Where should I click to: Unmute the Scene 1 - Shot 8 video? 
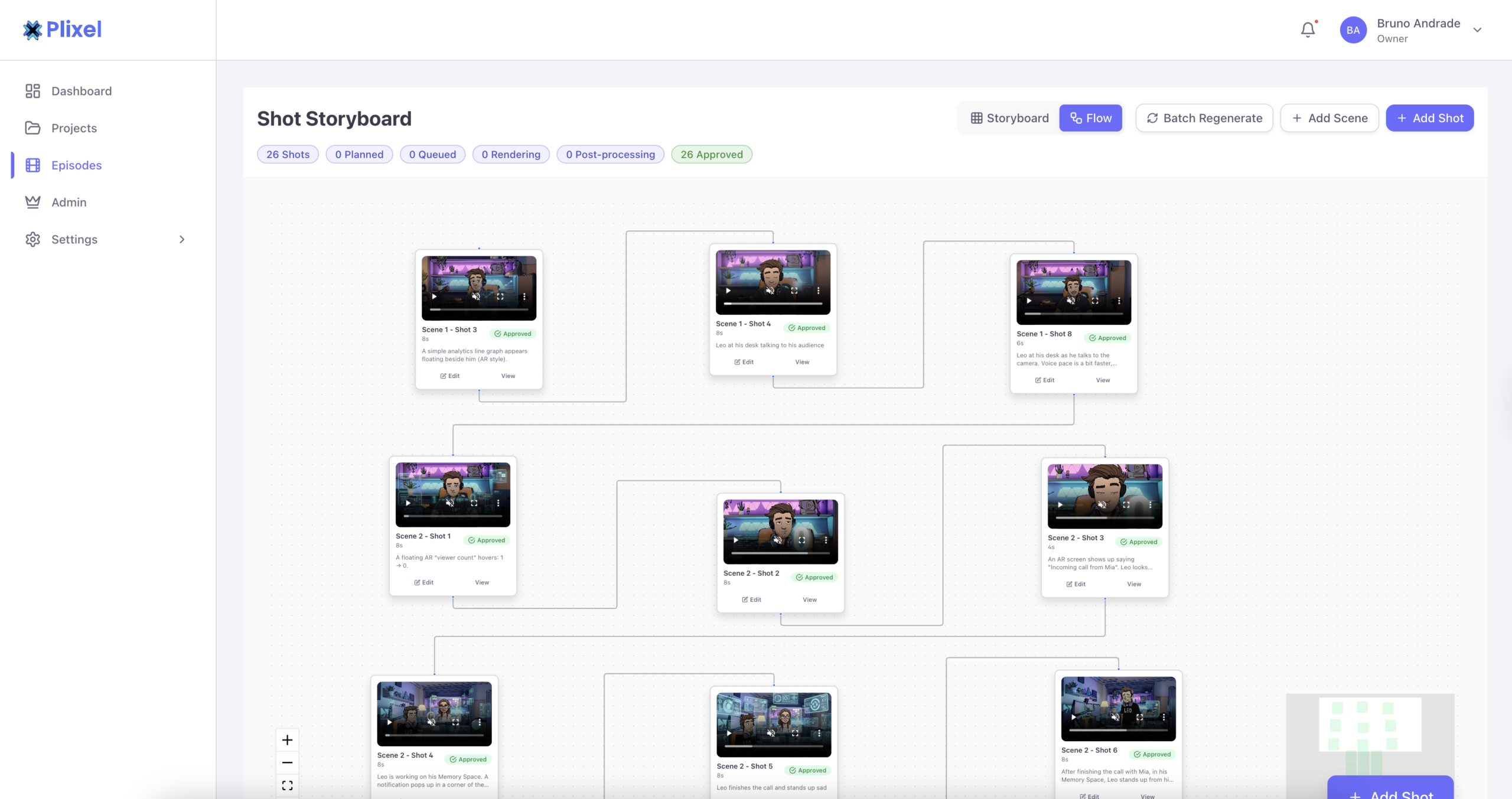[1070, 301]
